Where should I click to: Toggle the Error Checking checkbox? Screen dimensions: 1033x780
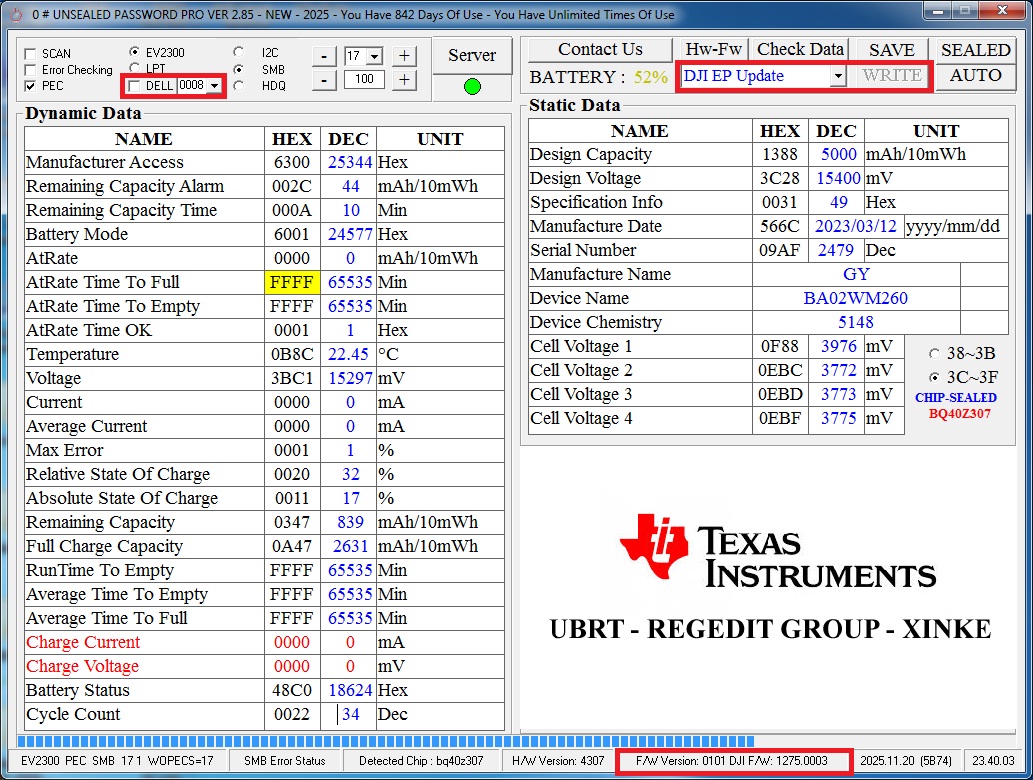[30, 70]
